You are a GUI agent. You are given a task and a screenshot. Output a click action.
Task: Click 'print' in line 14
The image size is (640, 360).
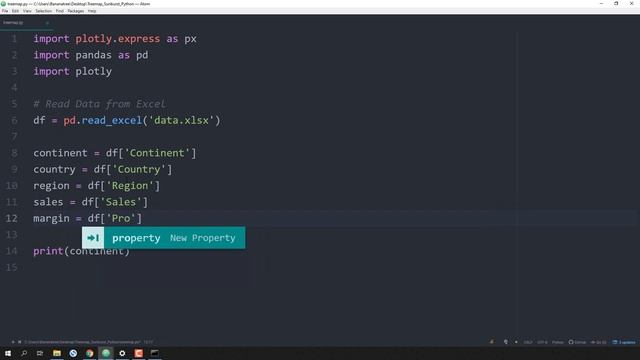[x=48, y=251]
